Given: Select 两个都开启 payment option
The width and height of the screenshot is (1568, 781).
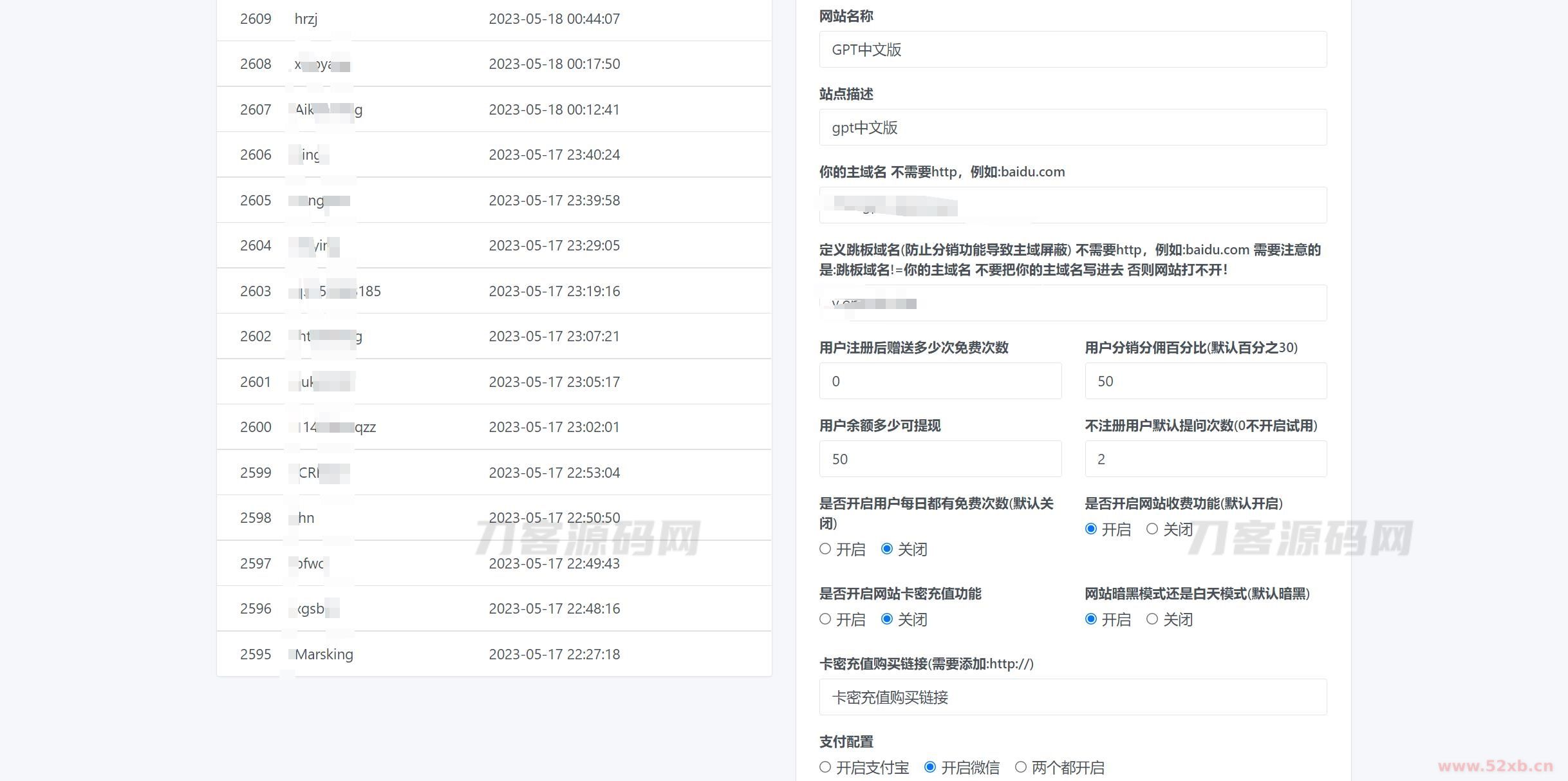Looking at the screenshot, I should point(1021,767).
